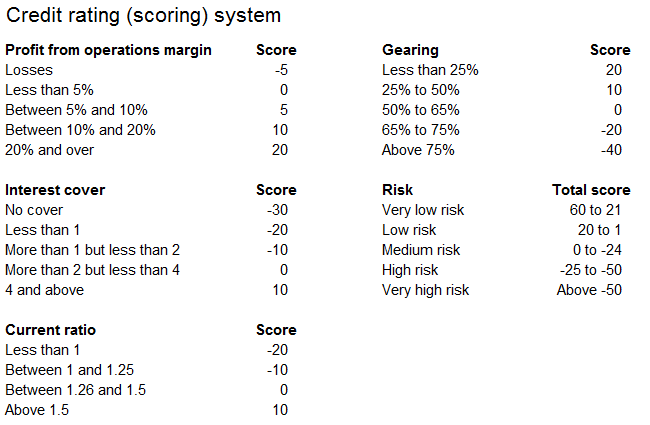Select the 'Profit from operations margin' heading
650x425 pixels.
108,50
